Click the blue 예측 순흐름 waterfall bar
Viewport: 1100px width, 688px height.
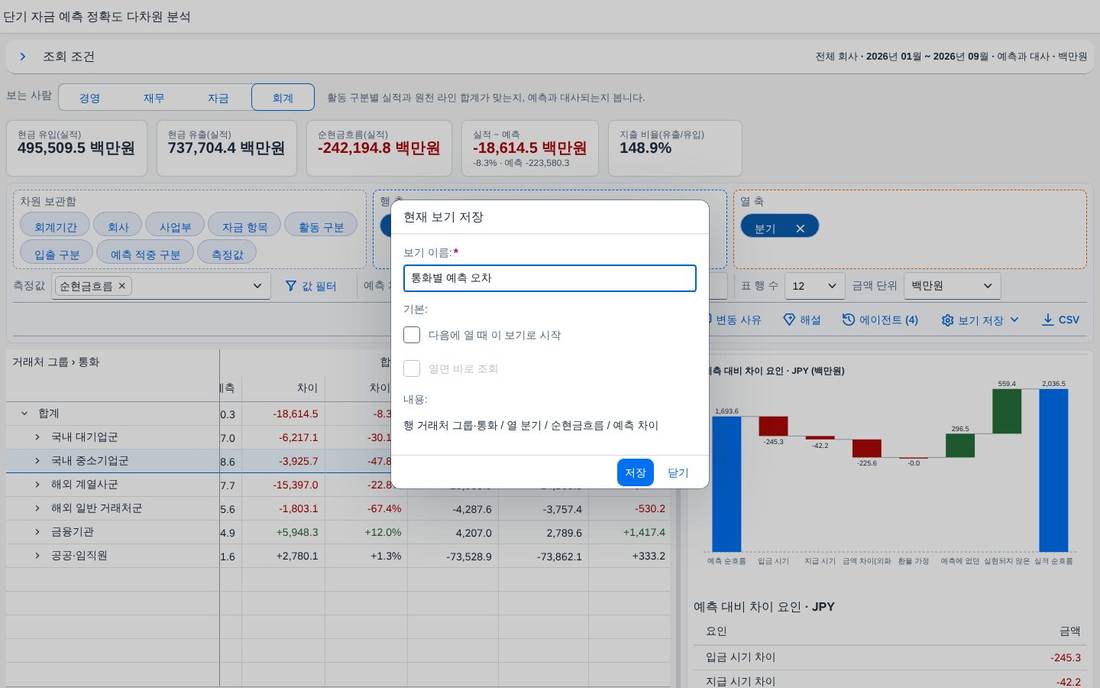click(726, 484)
